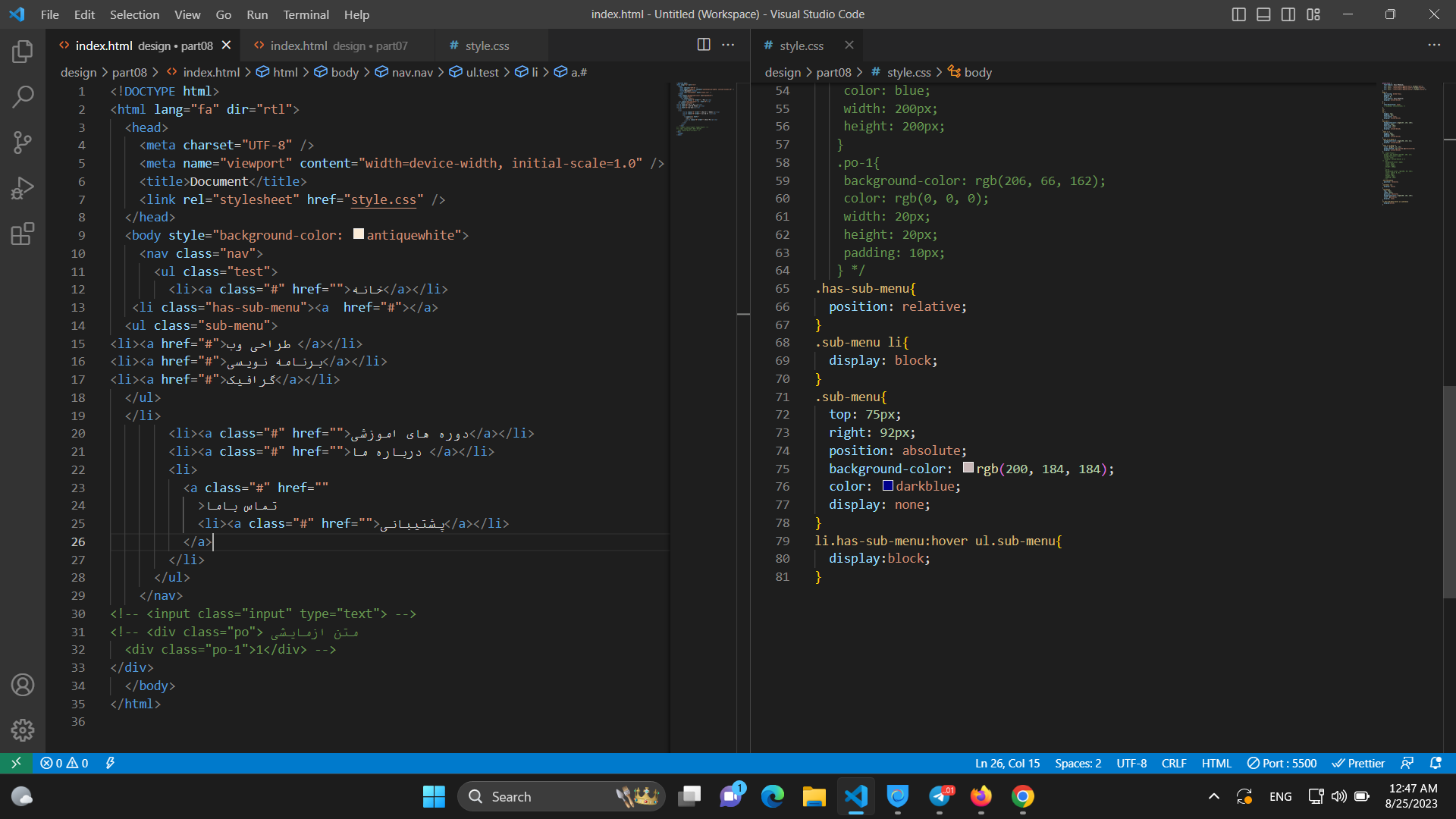Screen dimensions: 1456x819
Task: Expand 'part08' breadcrumb in left editor
Action: point(130,72)
